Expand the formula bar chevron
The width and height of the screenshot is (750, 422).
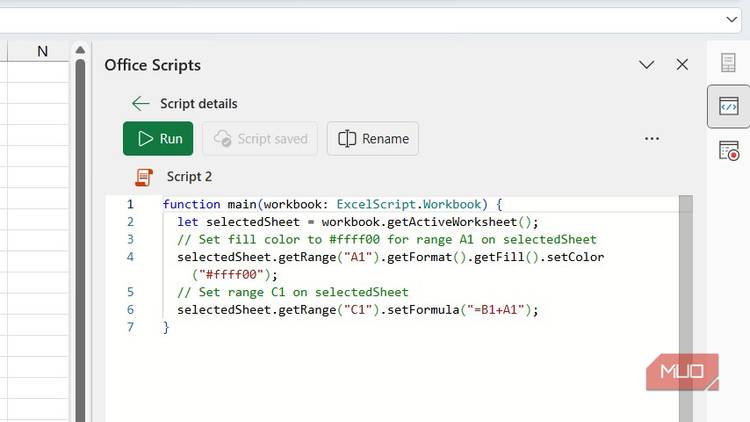pos(731,20)
